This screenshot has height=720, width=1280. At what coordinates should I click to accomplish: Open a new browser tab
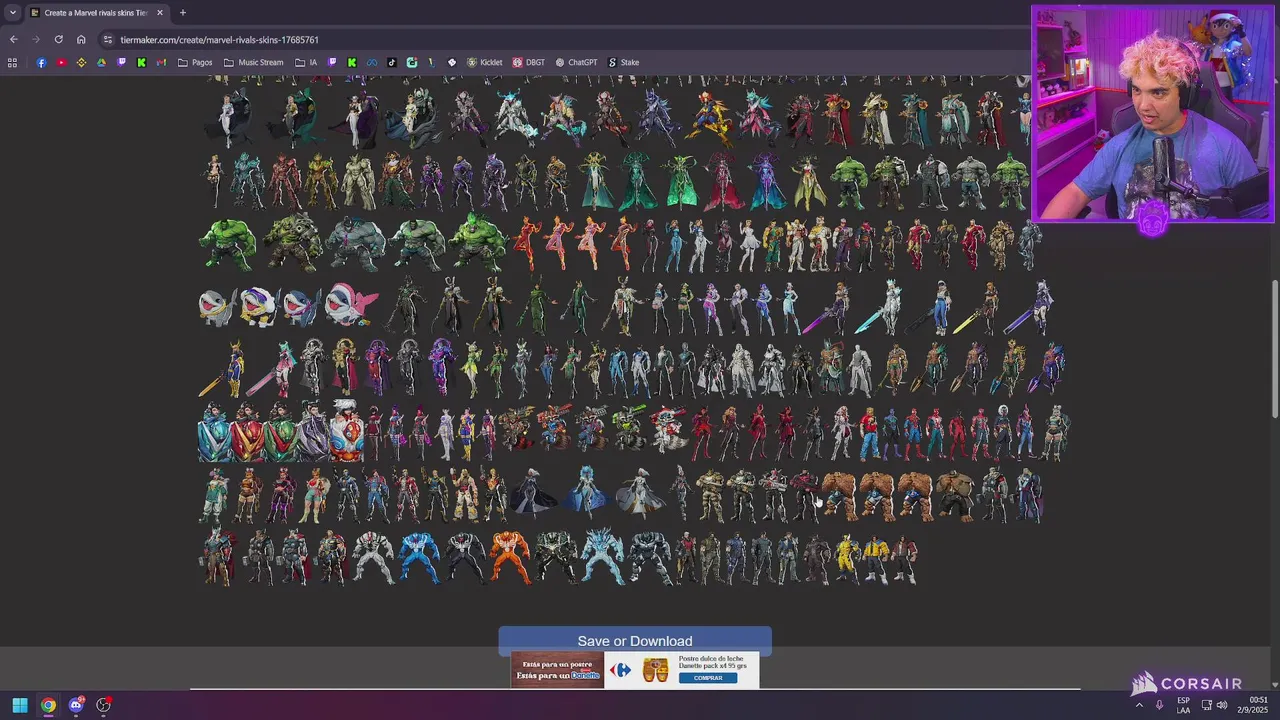(182, 13)
